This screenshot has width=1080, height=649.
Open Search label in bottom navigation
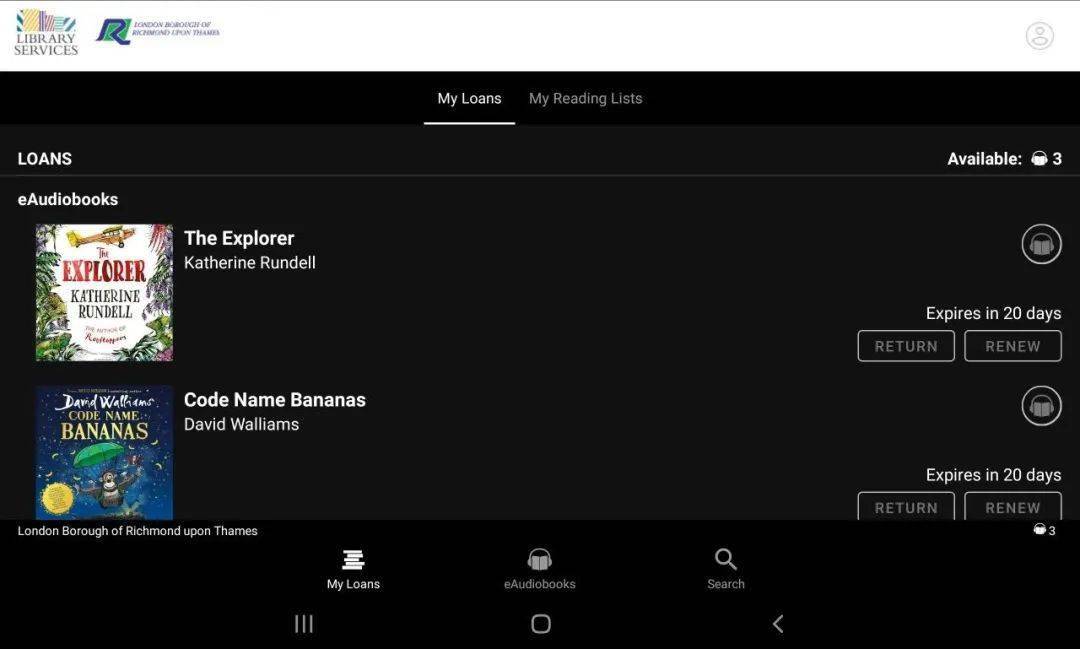click(x=726, y=584)
